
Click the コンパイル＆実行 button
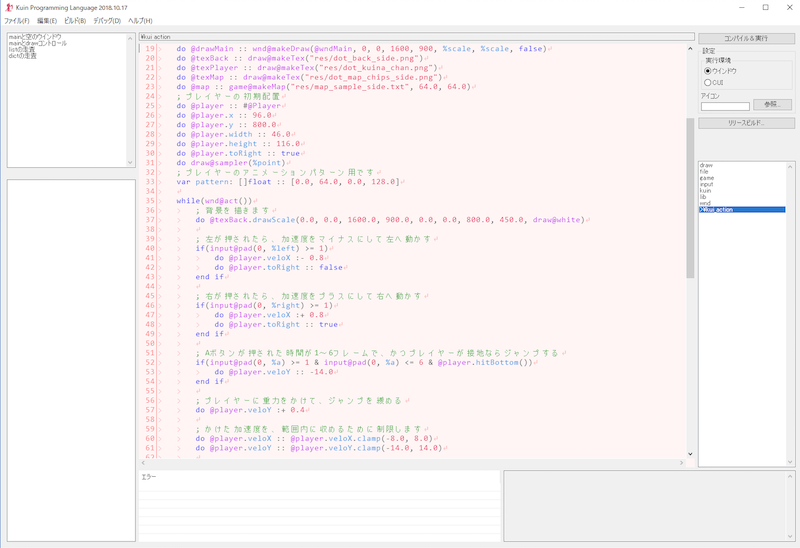click(x=746, y=38)
